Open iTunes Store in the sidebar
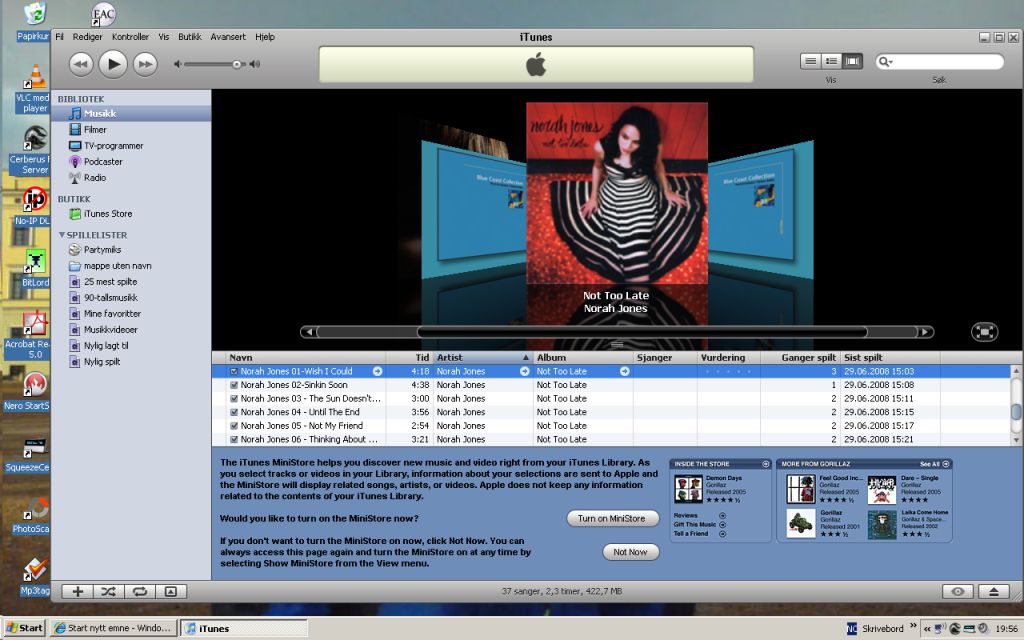 point(108,214)
